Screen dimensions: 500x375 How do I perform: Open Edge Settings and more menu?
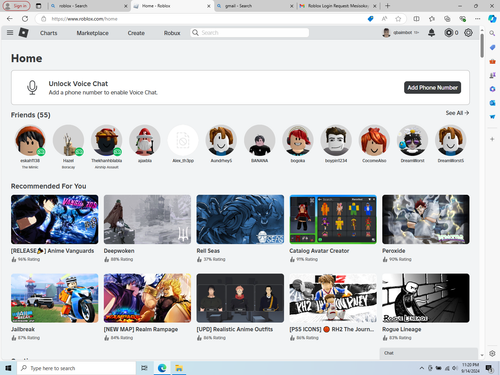[478, 19]
